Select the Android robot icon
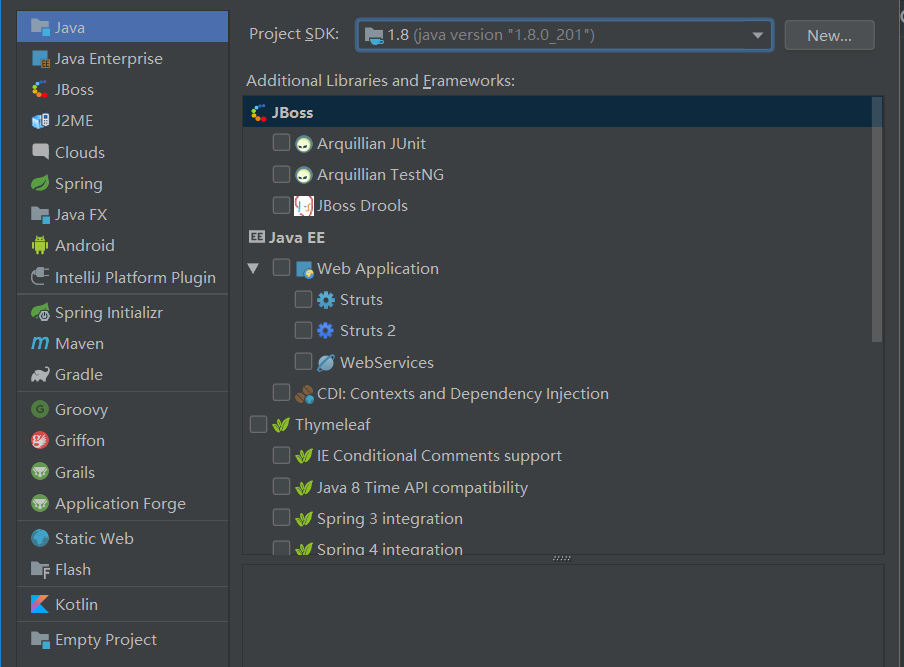Image resolution: width=904 pixels, height=667 pixels. (x=40, y=245)
